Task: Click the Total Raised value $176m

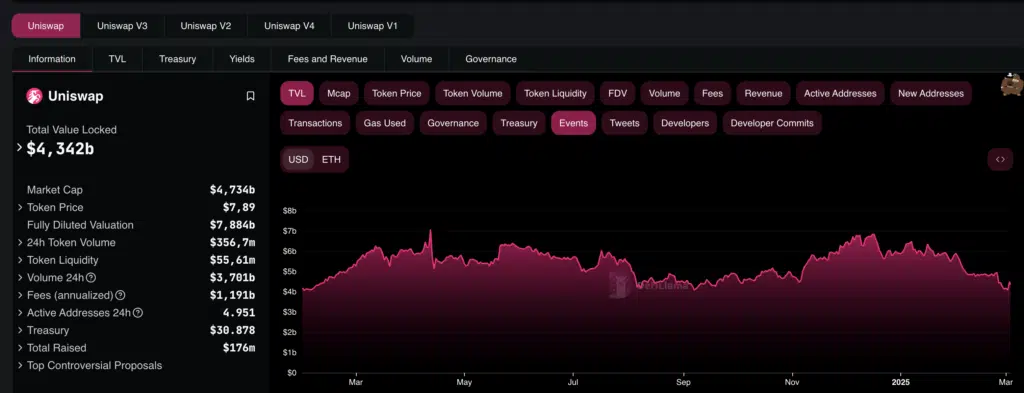Action: tap(239, 348)
